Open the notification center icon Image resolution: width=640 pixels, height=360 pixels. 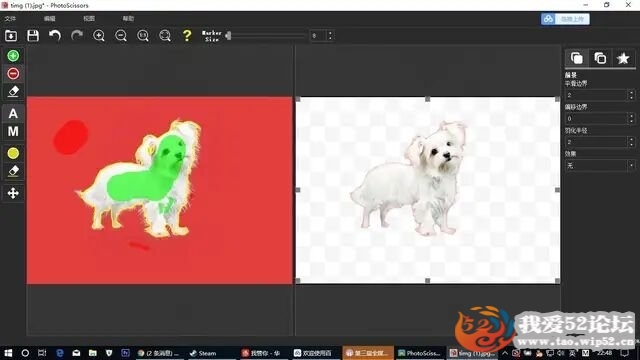coord(624,353)
